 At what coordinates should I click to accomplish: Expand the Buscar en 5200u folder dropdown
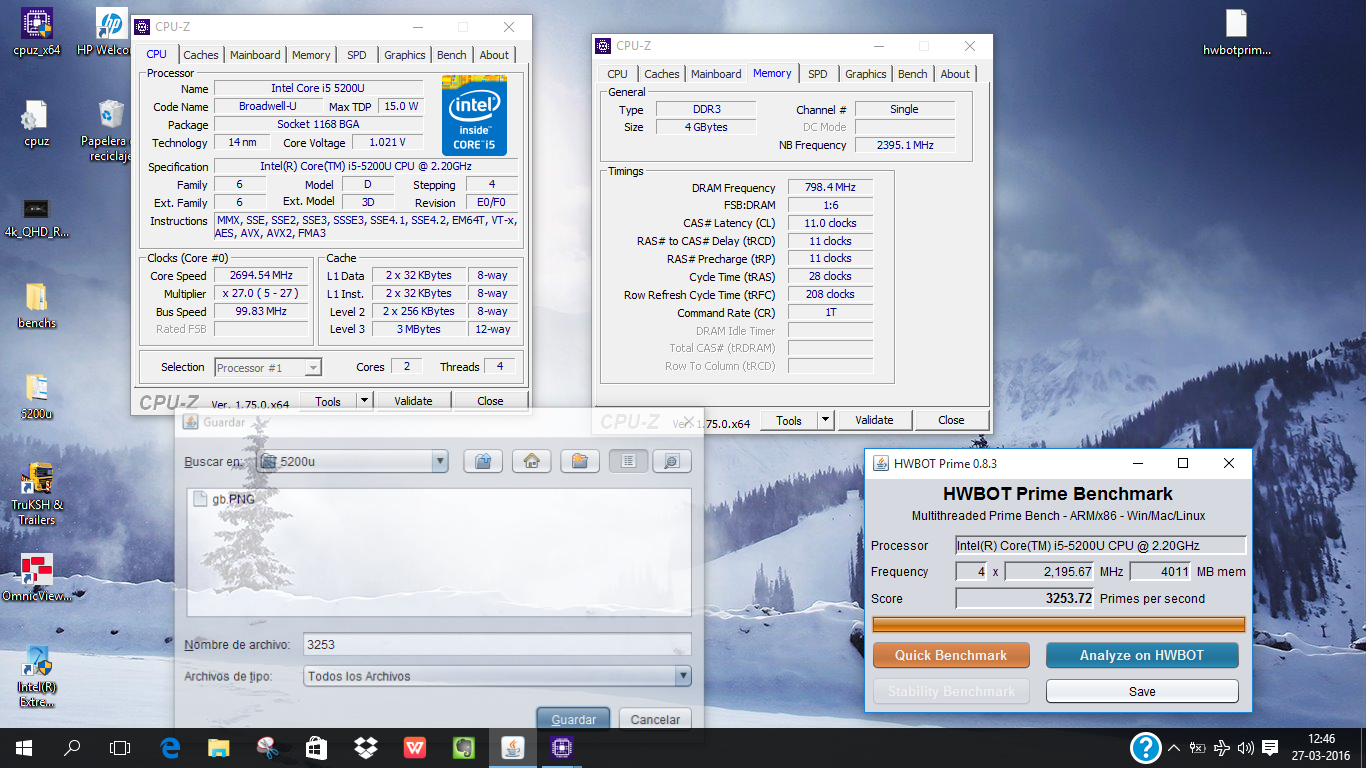pyautogui.click(x=439, y=461)
